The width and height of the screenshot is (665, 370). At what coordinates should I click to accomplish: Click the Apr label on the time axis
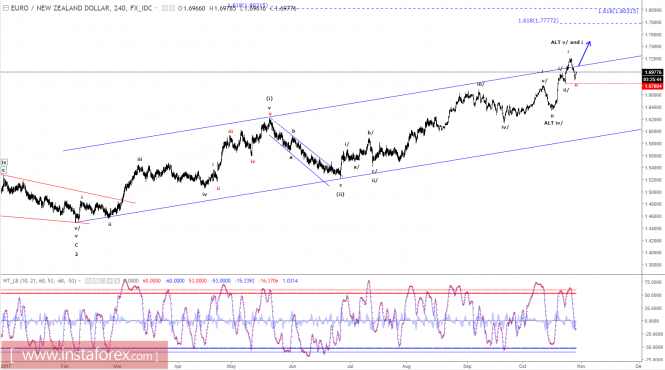click(178, 366)
